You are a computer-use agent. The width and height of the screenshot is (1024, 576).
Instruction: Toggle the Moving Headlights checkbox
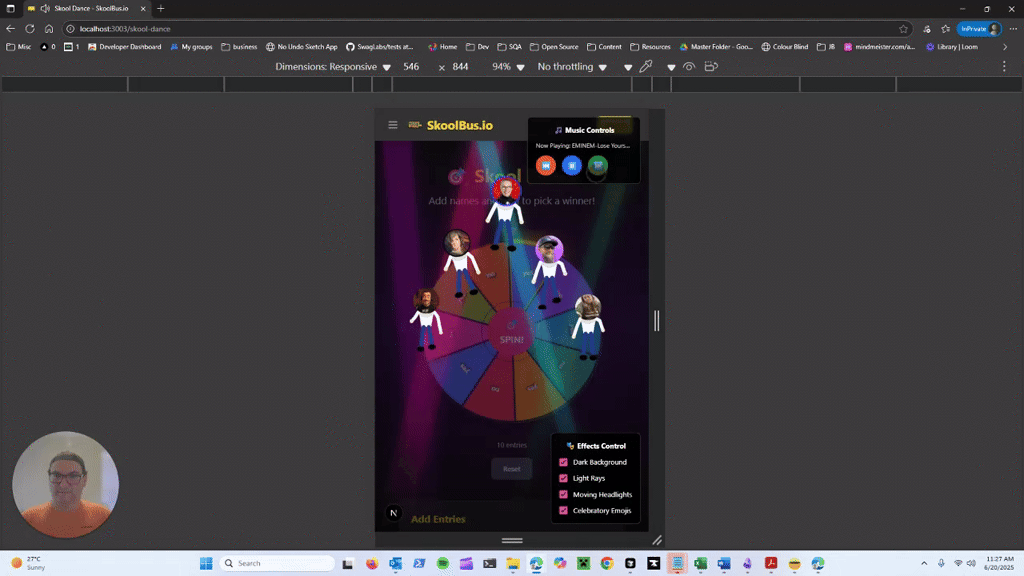[564, 494]
